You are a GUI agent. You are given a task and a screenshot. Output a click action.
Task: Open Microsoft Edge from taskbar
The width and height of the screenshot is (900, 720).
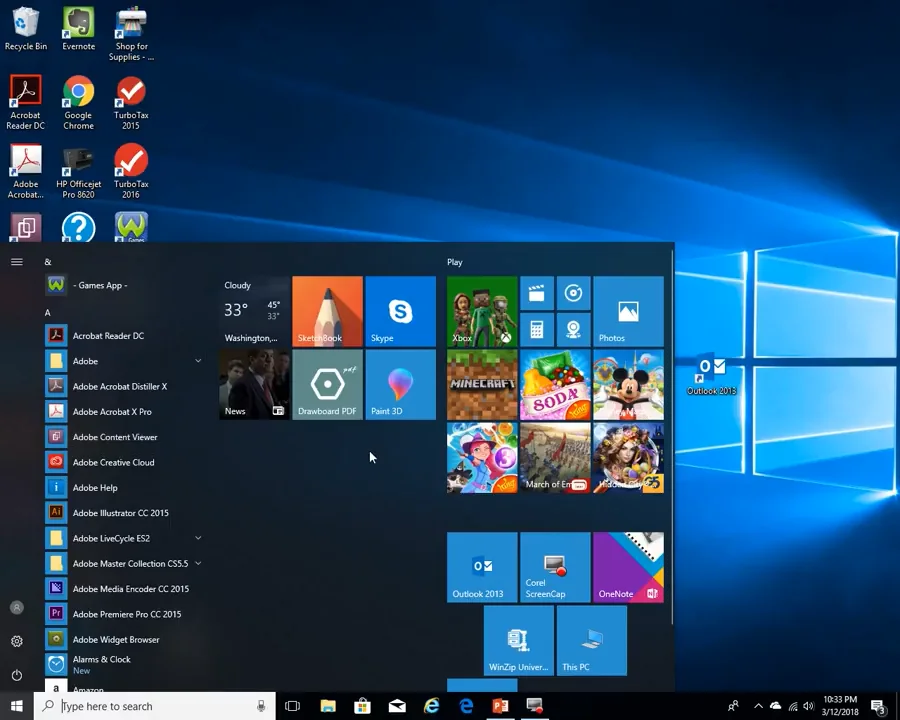pos(465,706)
